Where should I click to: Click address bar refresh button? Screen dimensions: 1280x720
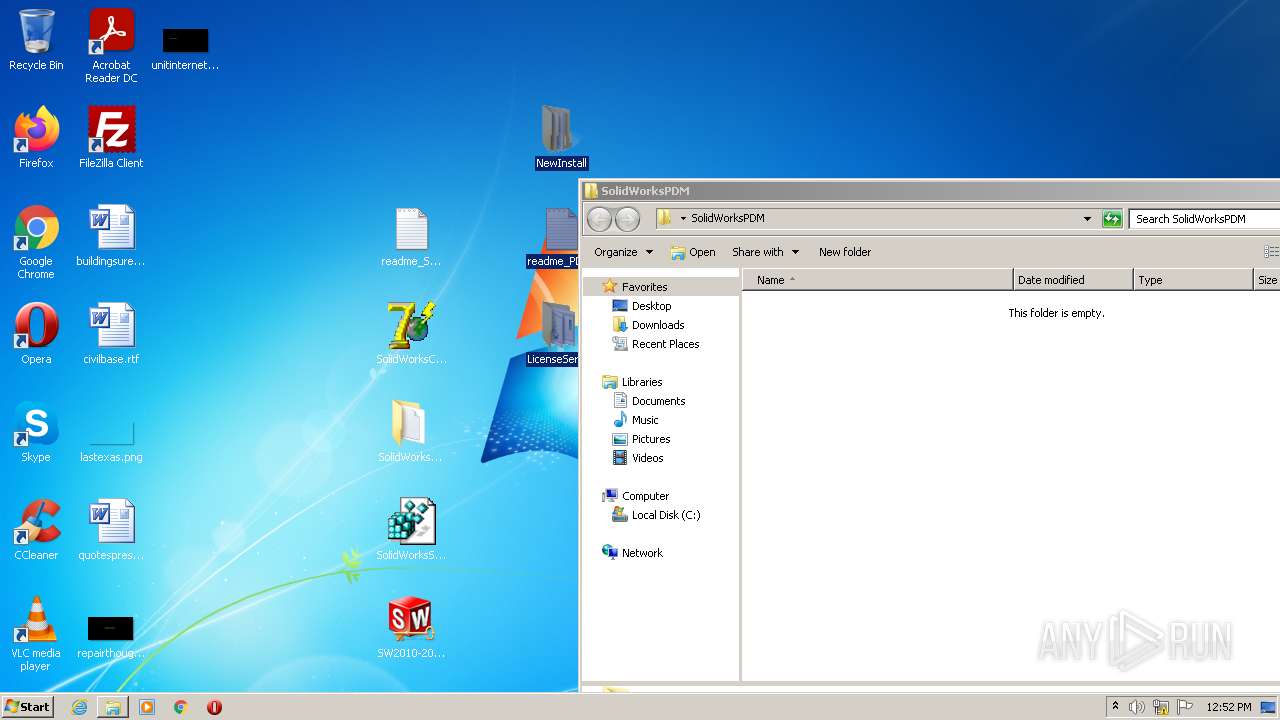[x=1112, y=219]
